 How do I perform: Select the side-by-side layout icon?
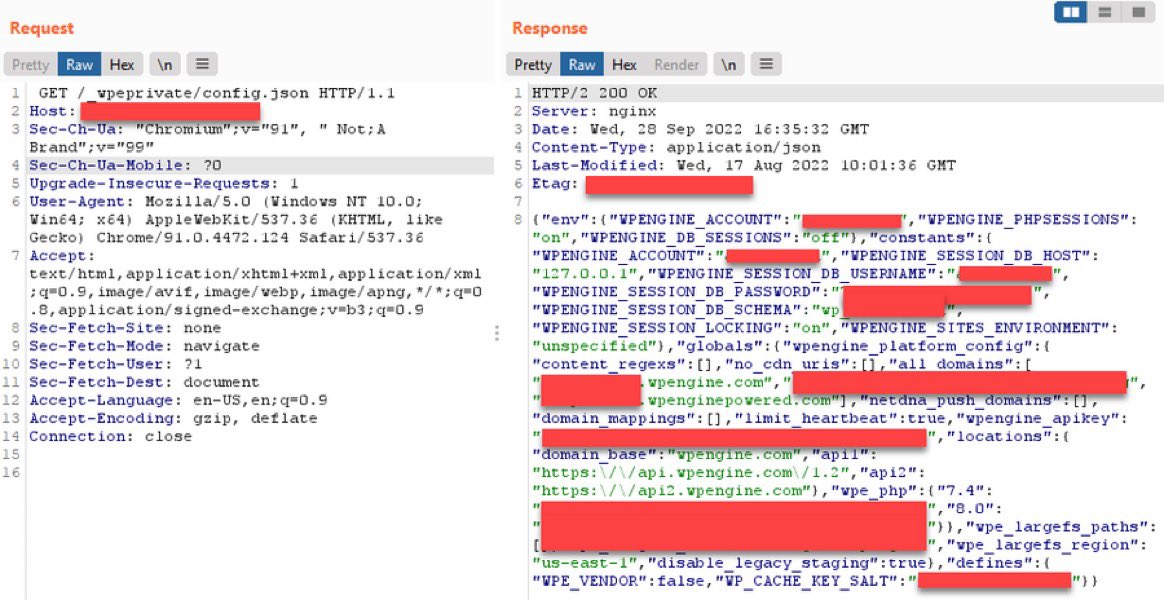click(x=1070, y=12)
